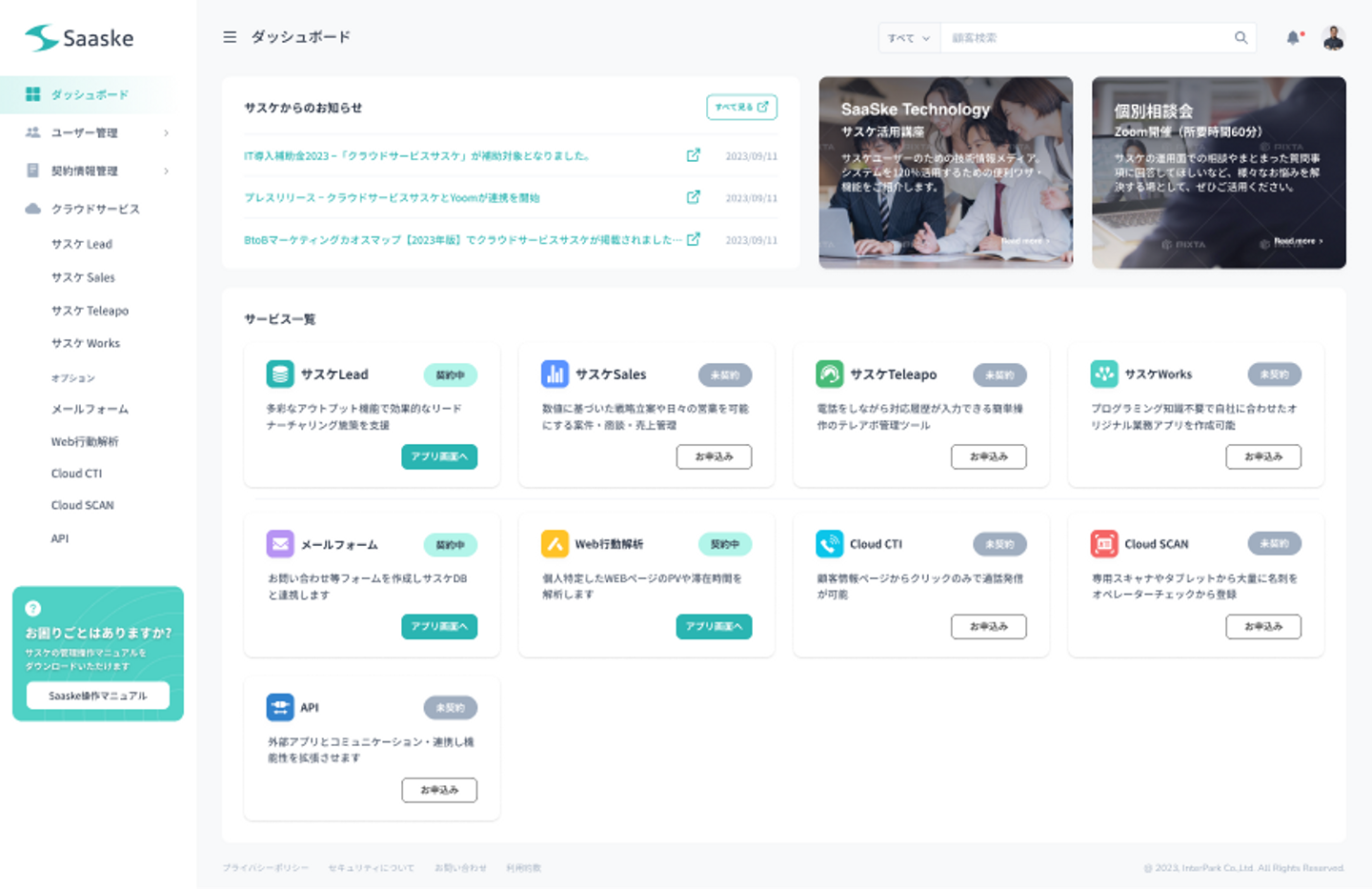Click the クラウドサービス cloud icon
The width and height of the screenshot is (1372, 889).
click(33, 209)
